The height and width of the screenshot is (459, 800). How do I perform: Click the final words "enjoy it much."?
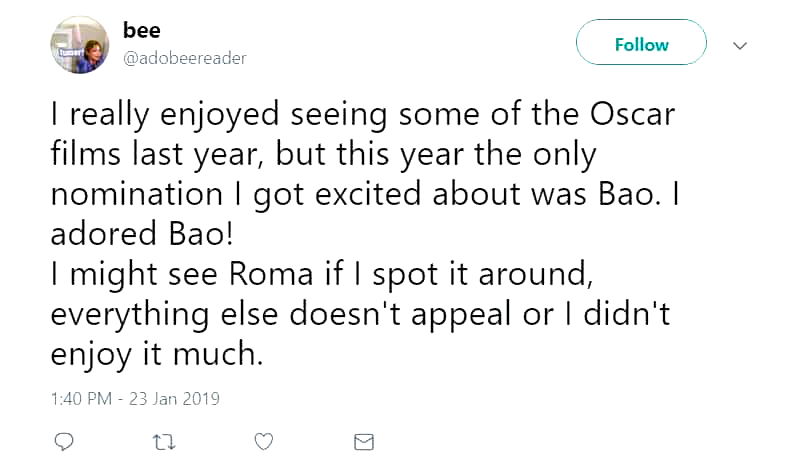156,352
